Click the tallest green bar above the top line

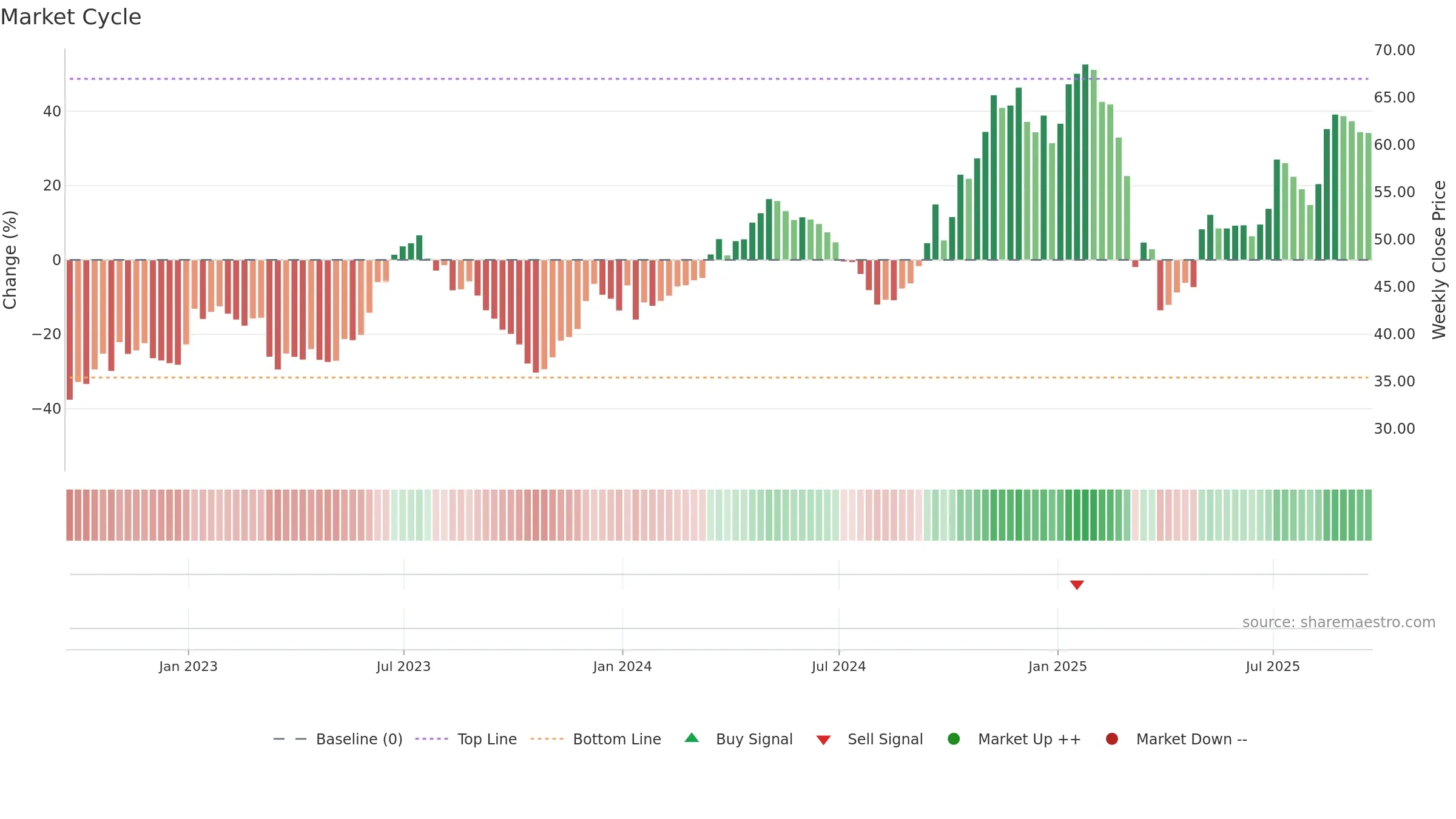click(x=1085, y=162)
